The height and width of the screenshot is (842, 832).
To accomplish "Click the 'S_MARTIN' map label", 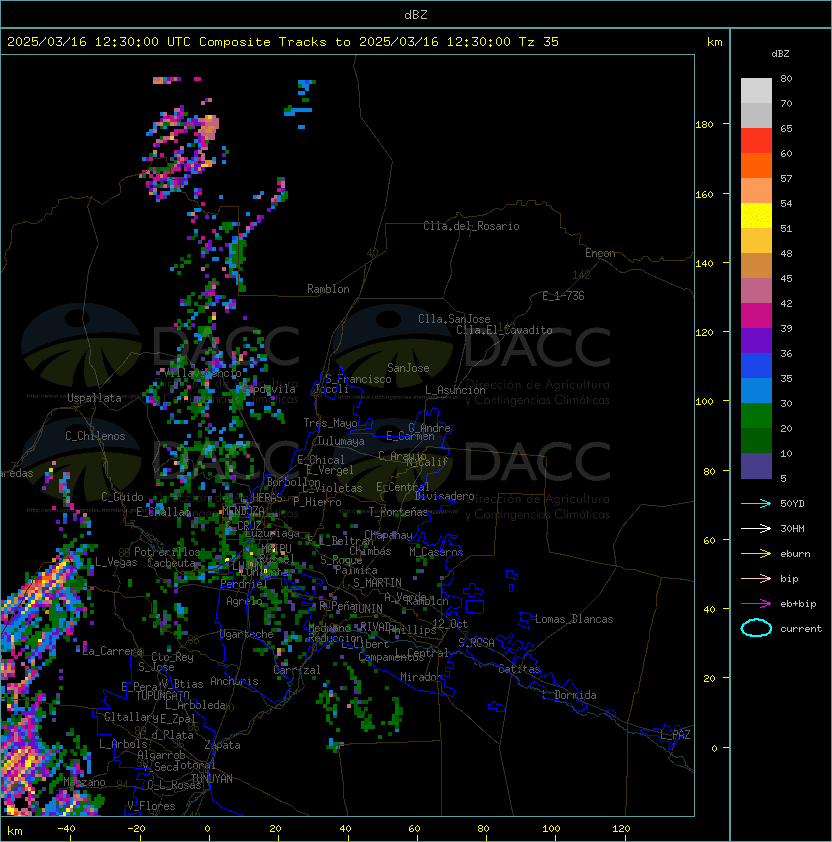I will point(377,583).
